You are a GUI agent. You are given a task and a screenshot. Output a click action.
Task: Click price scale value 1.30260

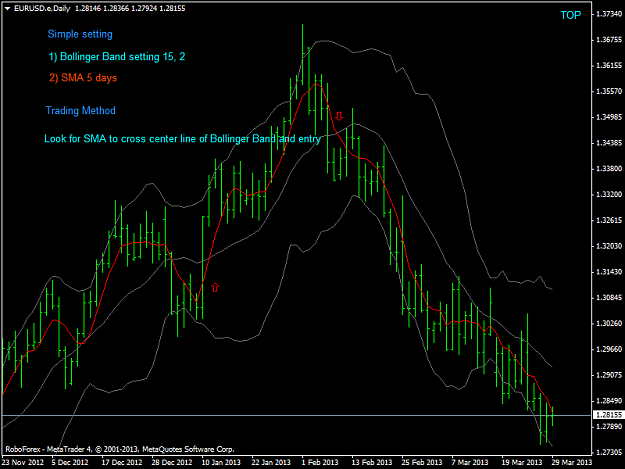click(x=609, y=323)
